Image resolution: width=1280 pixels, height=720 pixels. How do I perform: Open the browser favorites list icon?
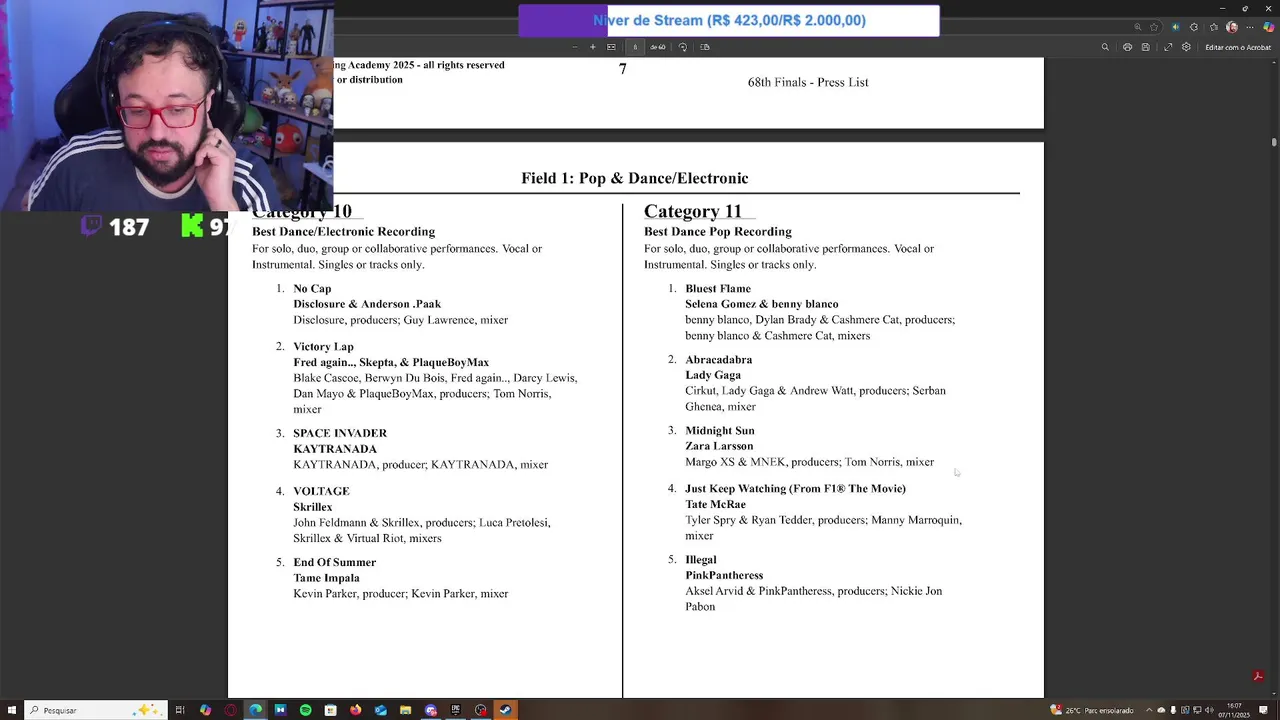(x=1214, y=27)
